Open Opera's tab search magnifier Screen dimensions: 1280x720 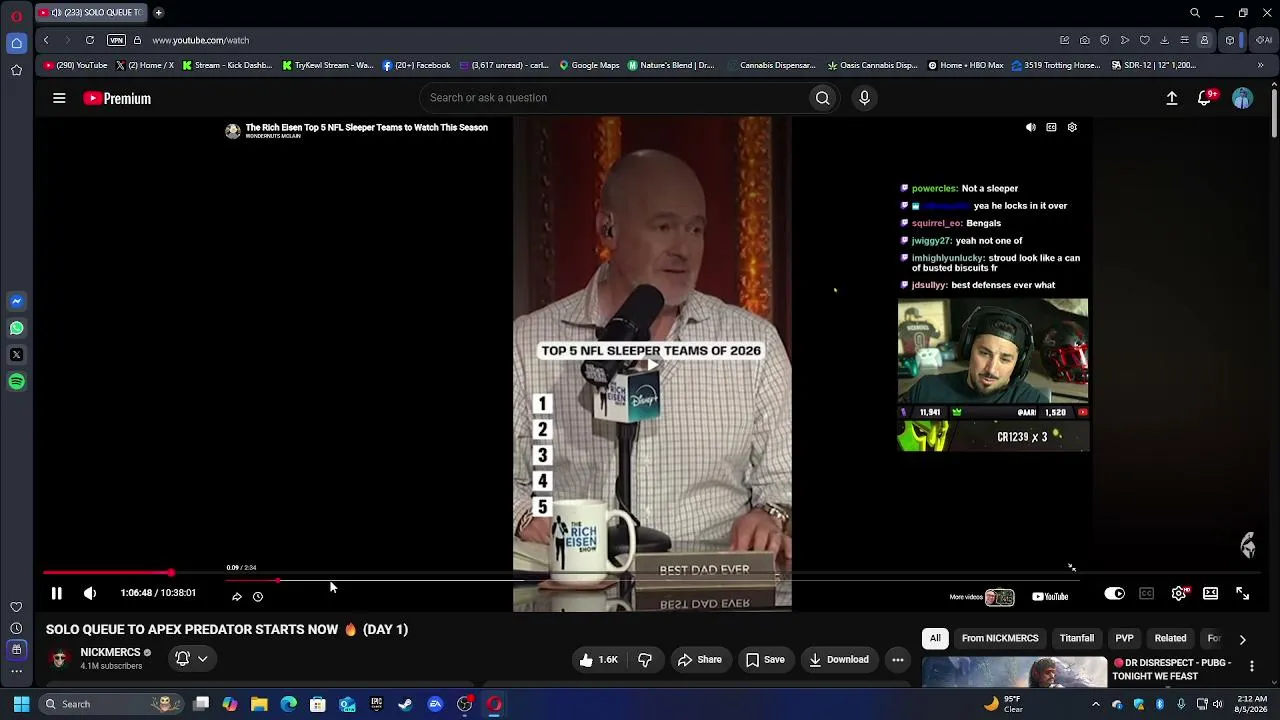tap(1195, 13)
